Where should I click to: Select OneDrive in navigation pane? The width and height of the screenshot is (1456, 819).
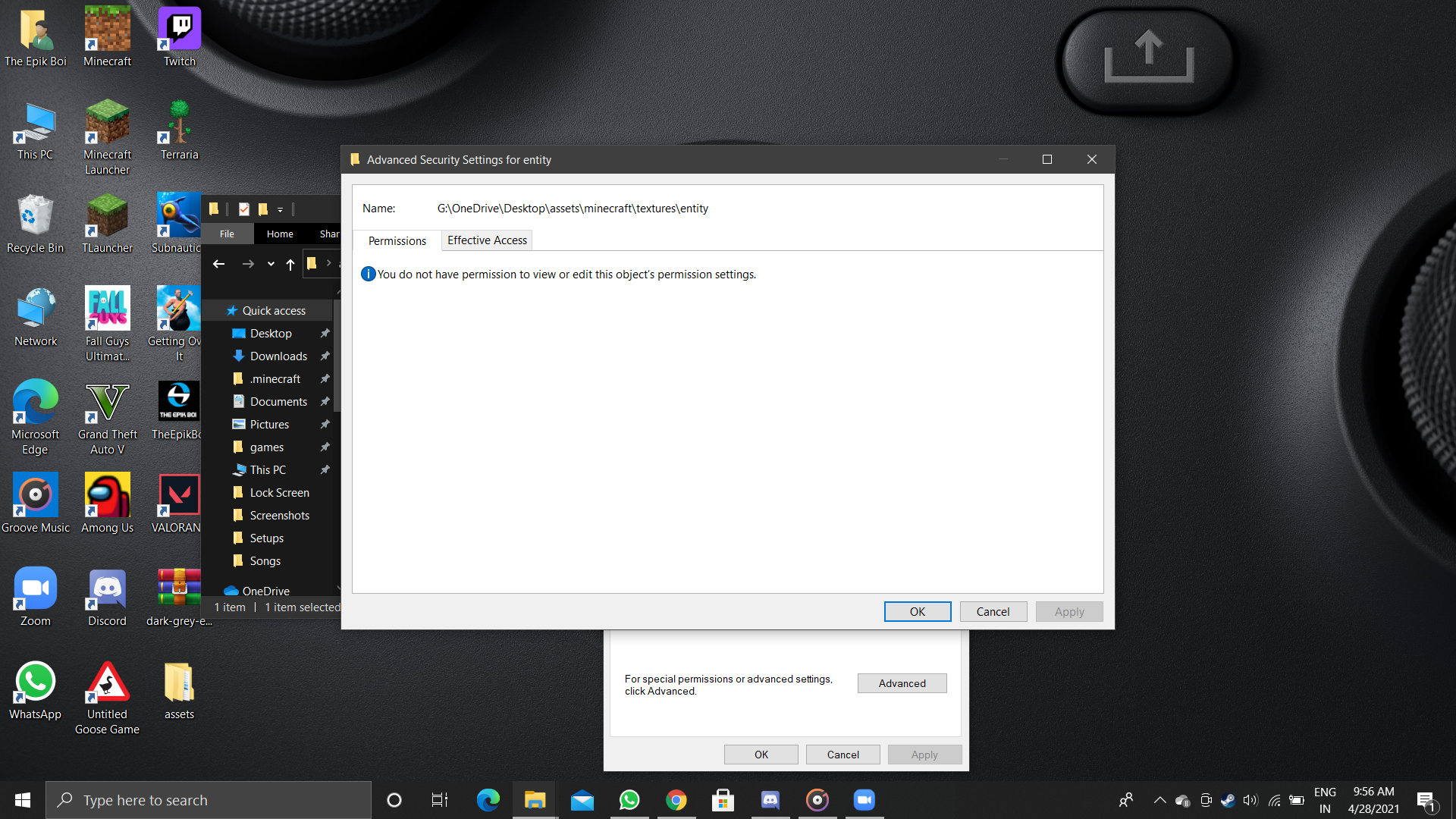pyautogui.click(x=265, y=591)
